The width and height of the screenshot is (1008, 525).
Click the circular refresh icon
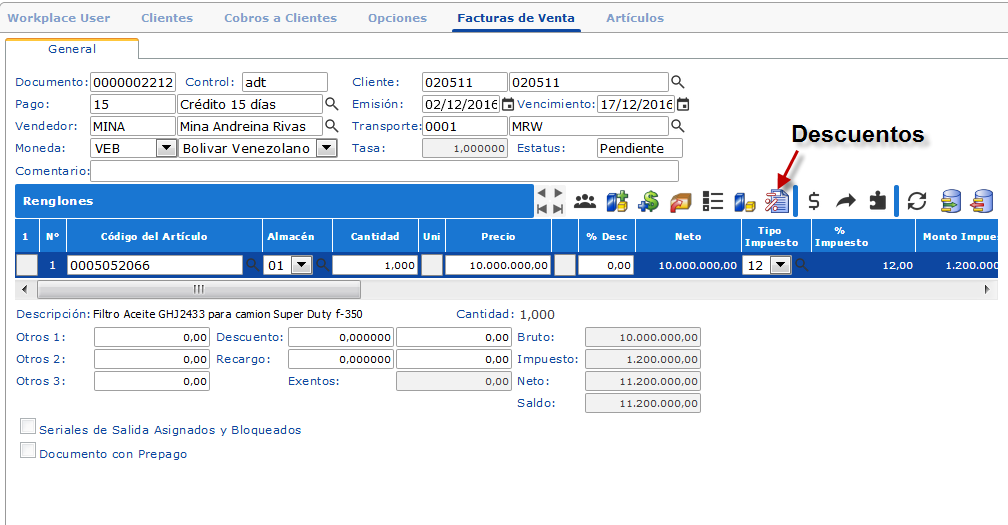917,202
